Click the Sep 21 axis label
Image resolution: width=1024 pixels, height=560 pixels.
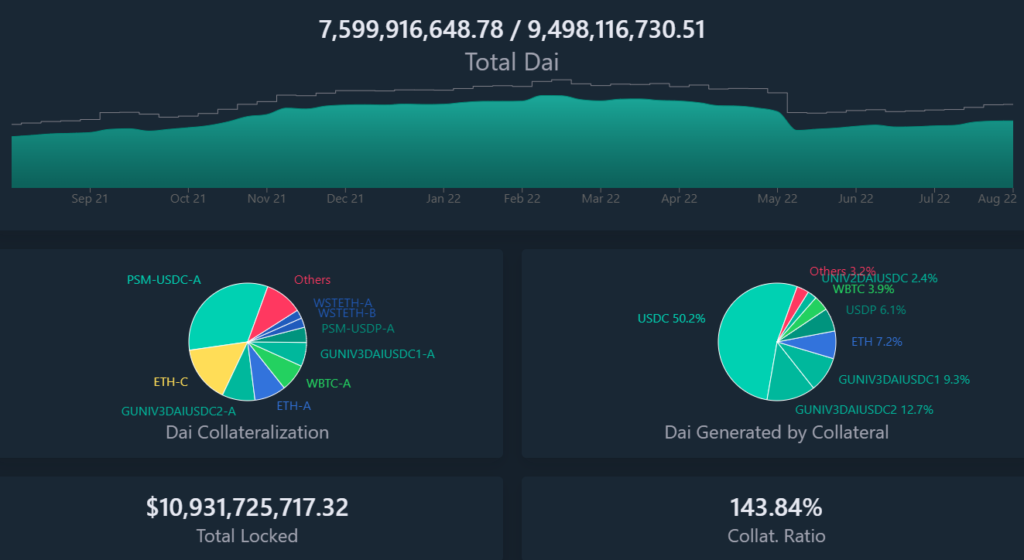pos(89,199)
